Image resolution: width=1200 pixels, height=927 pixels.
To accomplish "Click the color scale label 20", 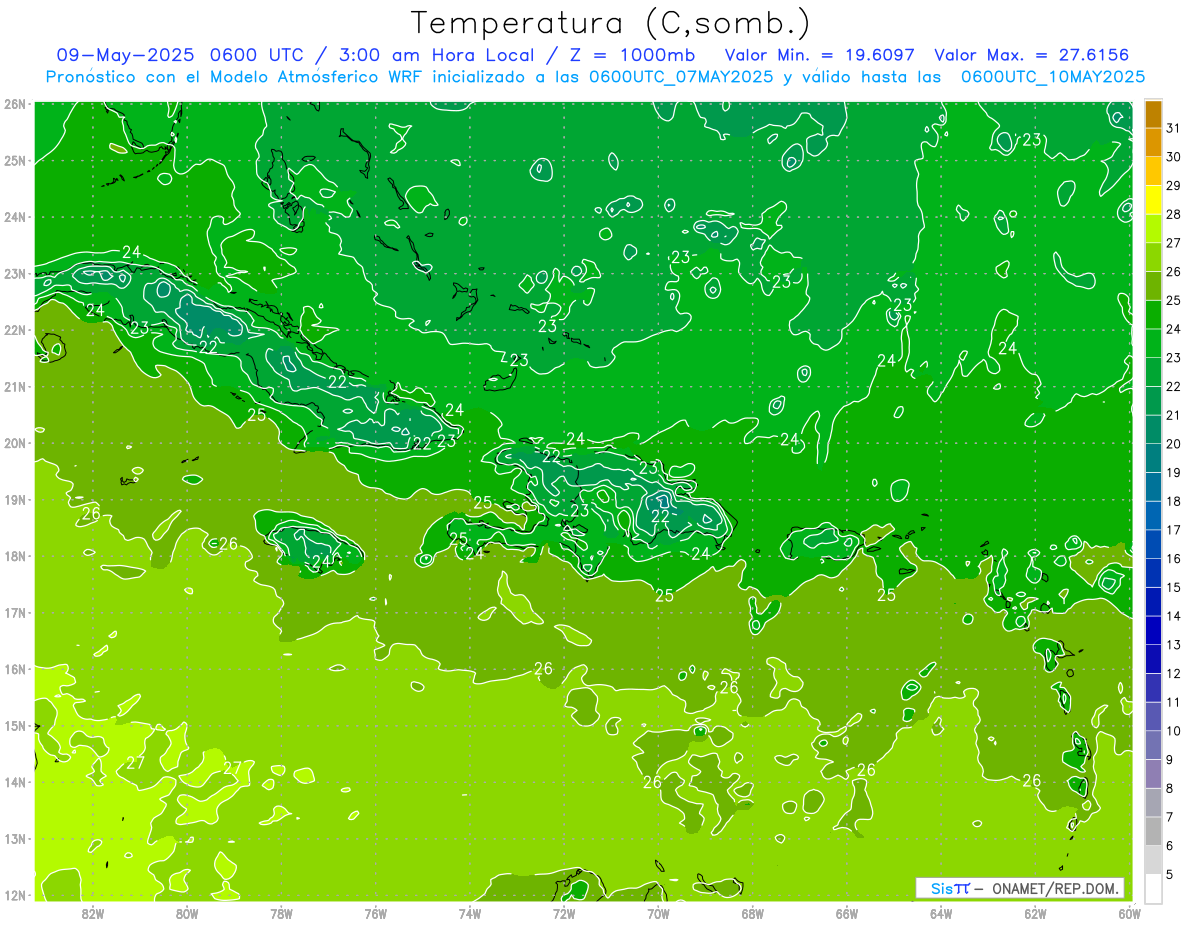I will (x=1173, y=444).
